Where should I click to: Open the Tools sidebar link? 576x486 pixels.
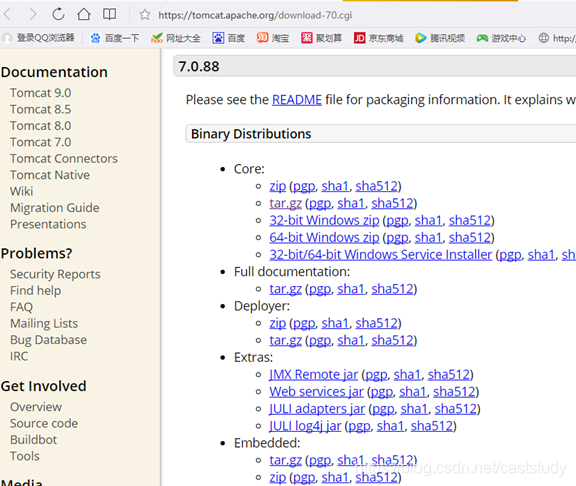(x=25, y=456)
